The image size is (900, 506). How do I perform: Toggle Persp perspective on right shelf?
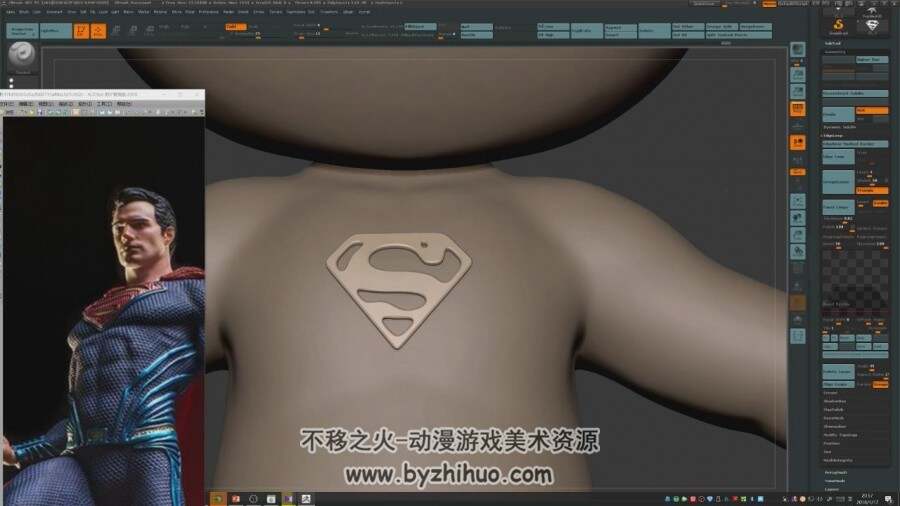pos(798,109)
